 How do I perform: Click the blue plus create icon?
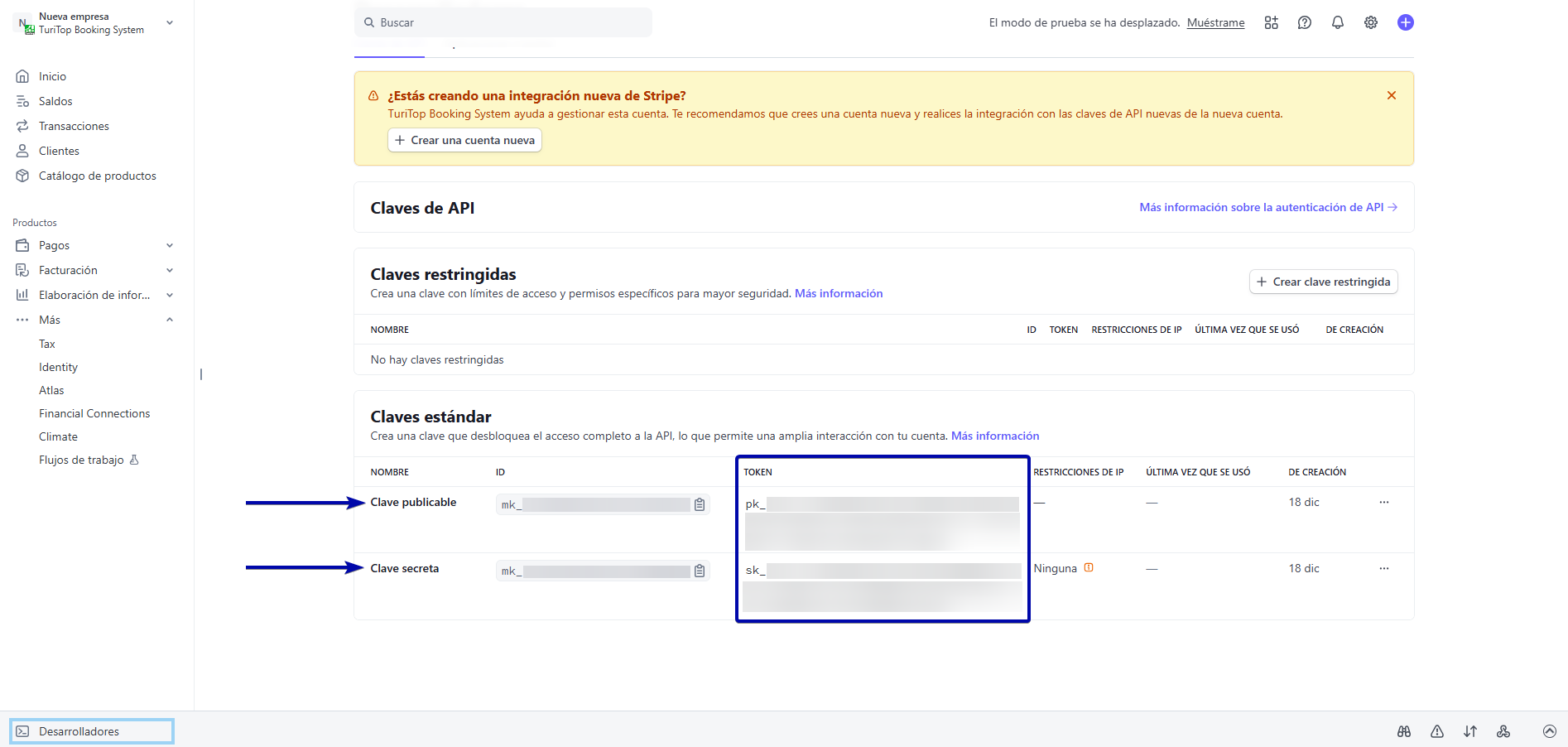click(1405, 23)
